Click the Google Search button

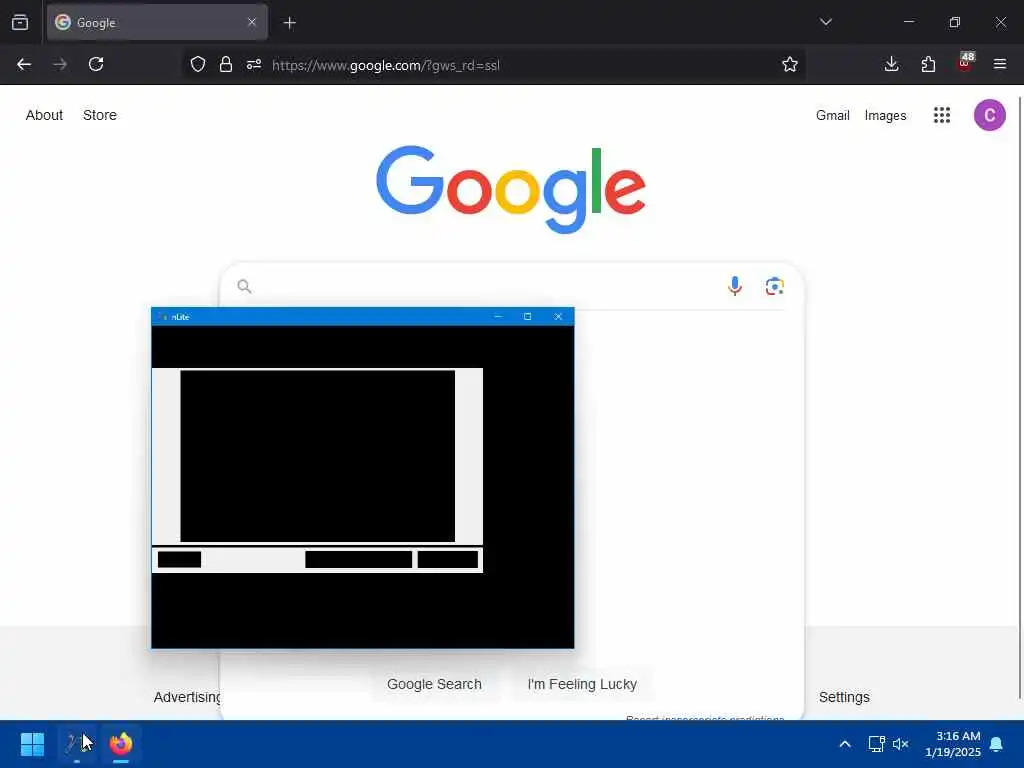tap(434, 684)
